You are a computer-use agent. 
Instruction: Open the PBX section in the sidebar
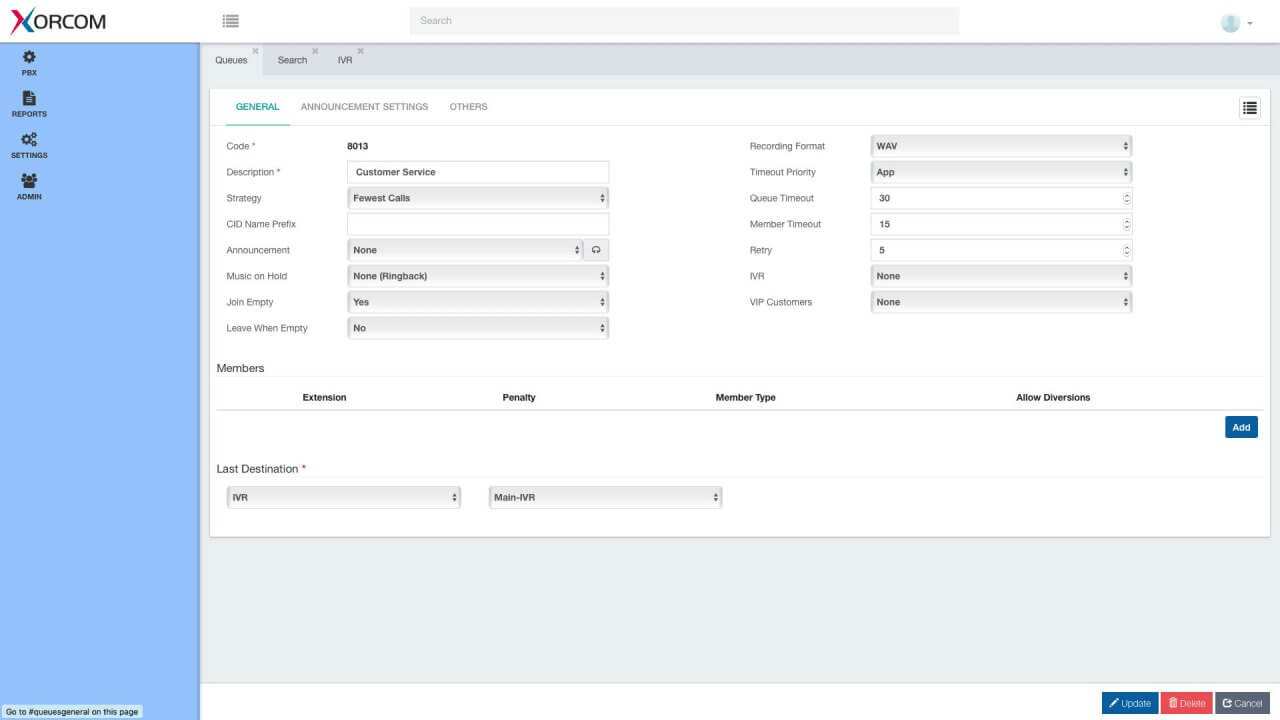[x=29, y=63]
